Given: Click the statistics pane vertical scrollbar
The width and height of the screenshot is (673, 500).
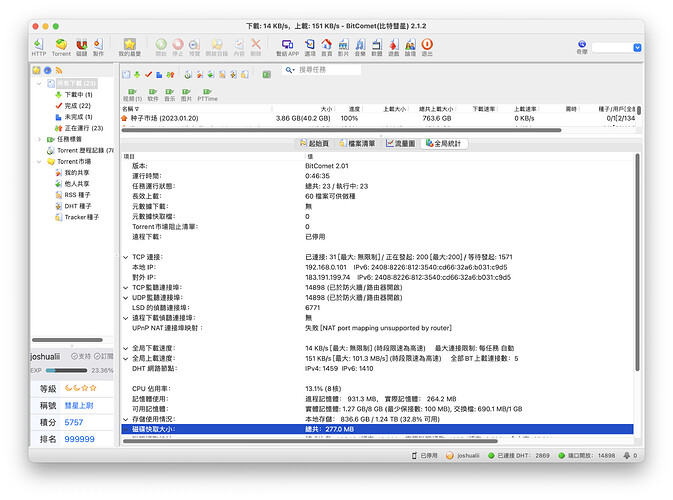Looking at the screenshot, I should (x=637, y=262).
